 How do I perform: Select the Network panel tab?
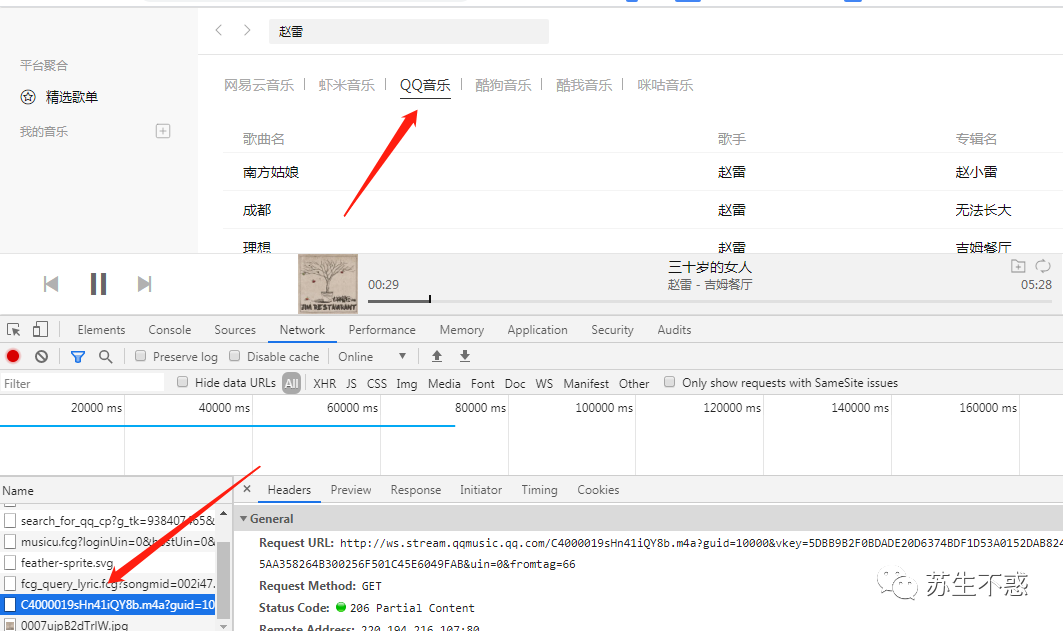pyautogui.click(x=302, y=330)
